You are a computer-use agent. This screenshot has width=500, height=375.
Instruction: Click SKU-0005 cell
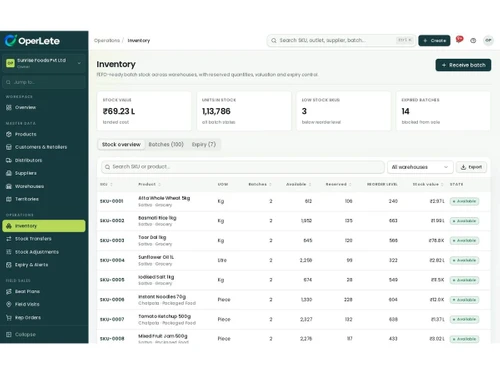point(112,280)
